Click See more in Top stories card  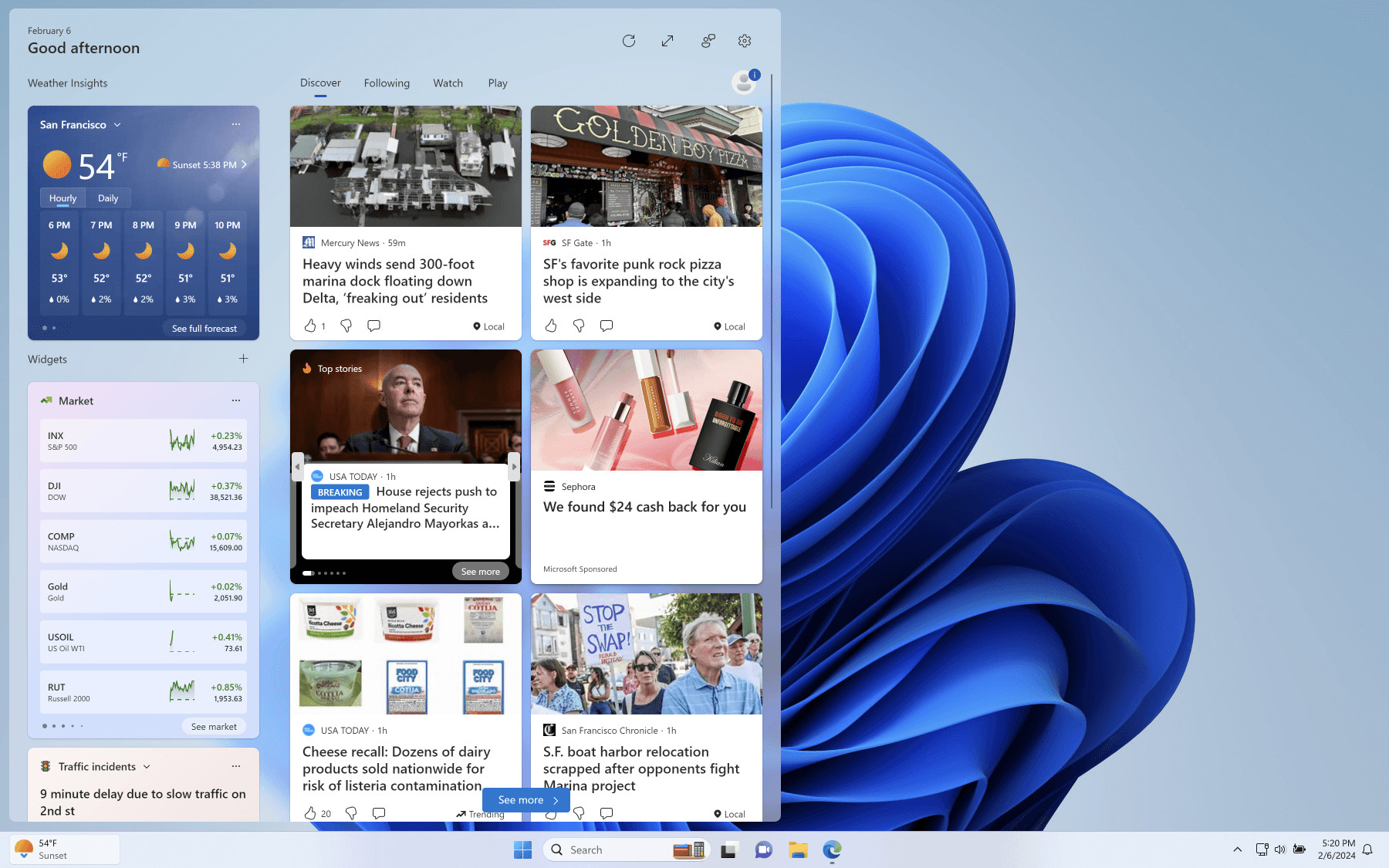pos(480,571)
